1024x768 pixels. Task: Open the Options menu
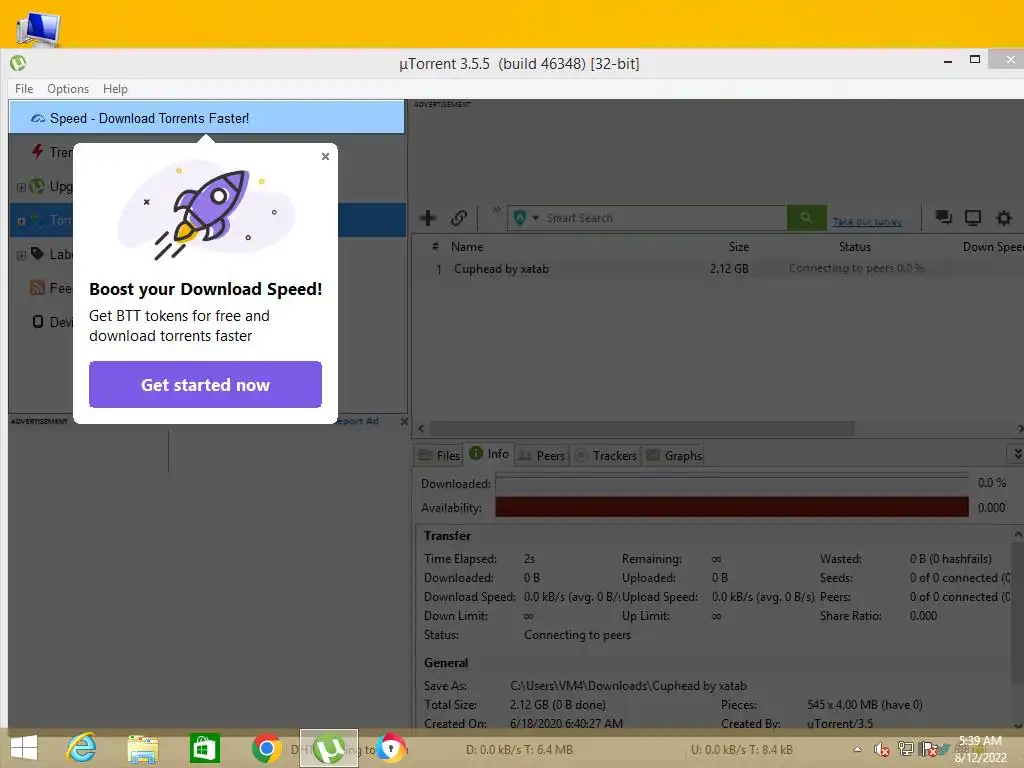(68, 89)
